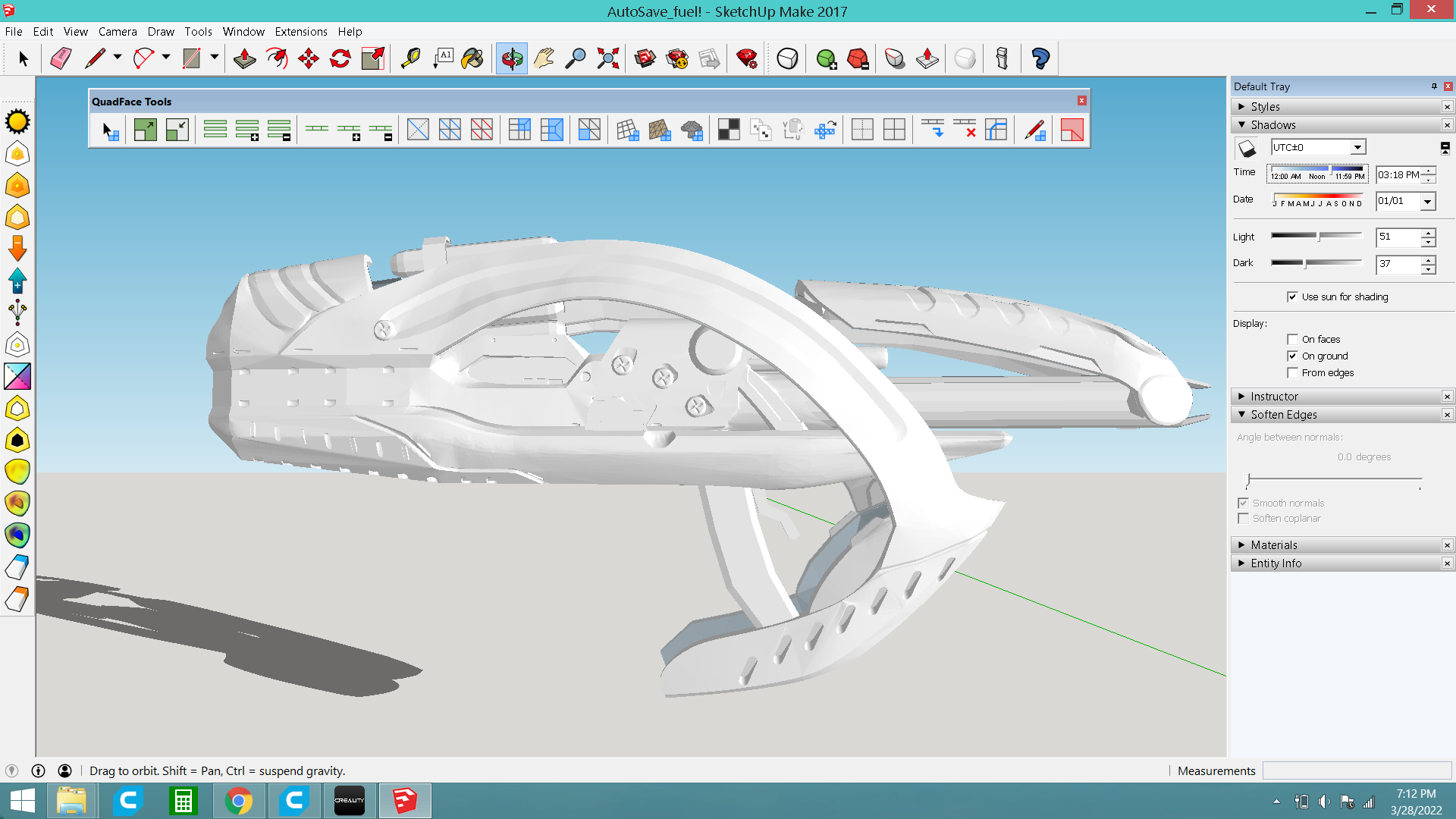Disable Use sun for shading
1456x819 pixels.
coord(1292,297)
